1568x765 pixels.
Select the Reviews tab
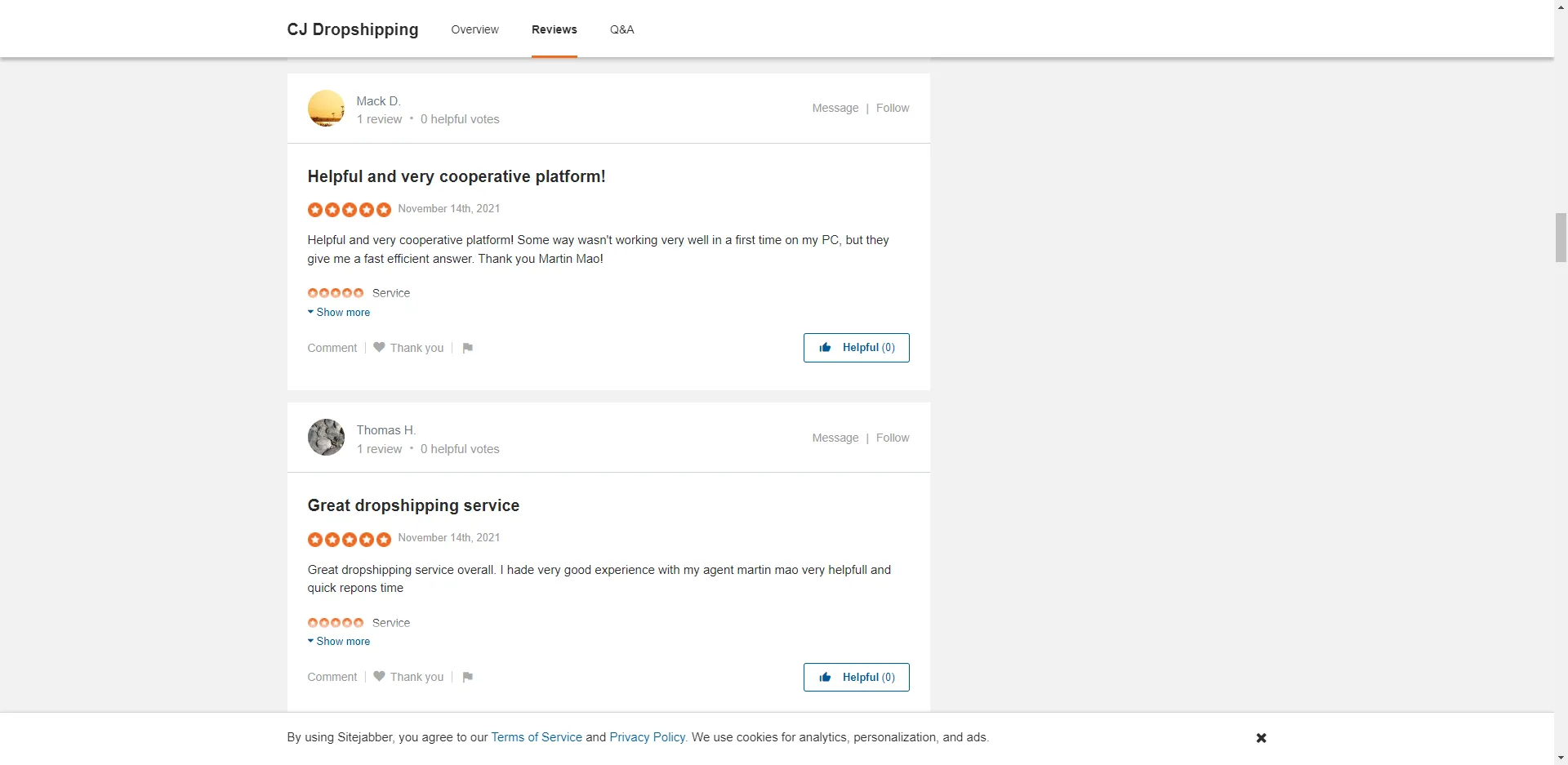[554, 29]
